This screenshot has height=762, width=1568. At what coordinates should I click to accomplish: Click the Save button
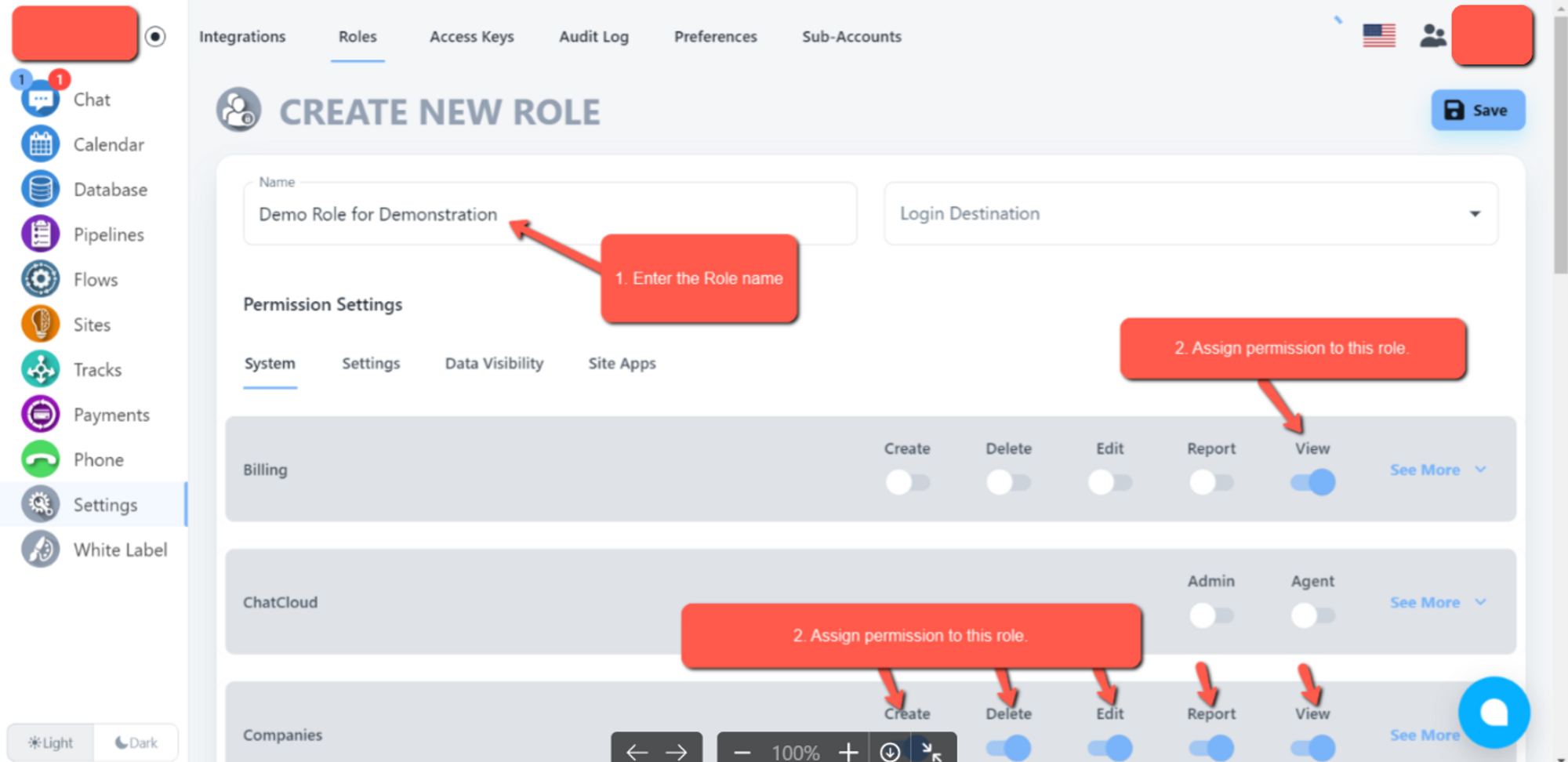(x=1477, y=111)
